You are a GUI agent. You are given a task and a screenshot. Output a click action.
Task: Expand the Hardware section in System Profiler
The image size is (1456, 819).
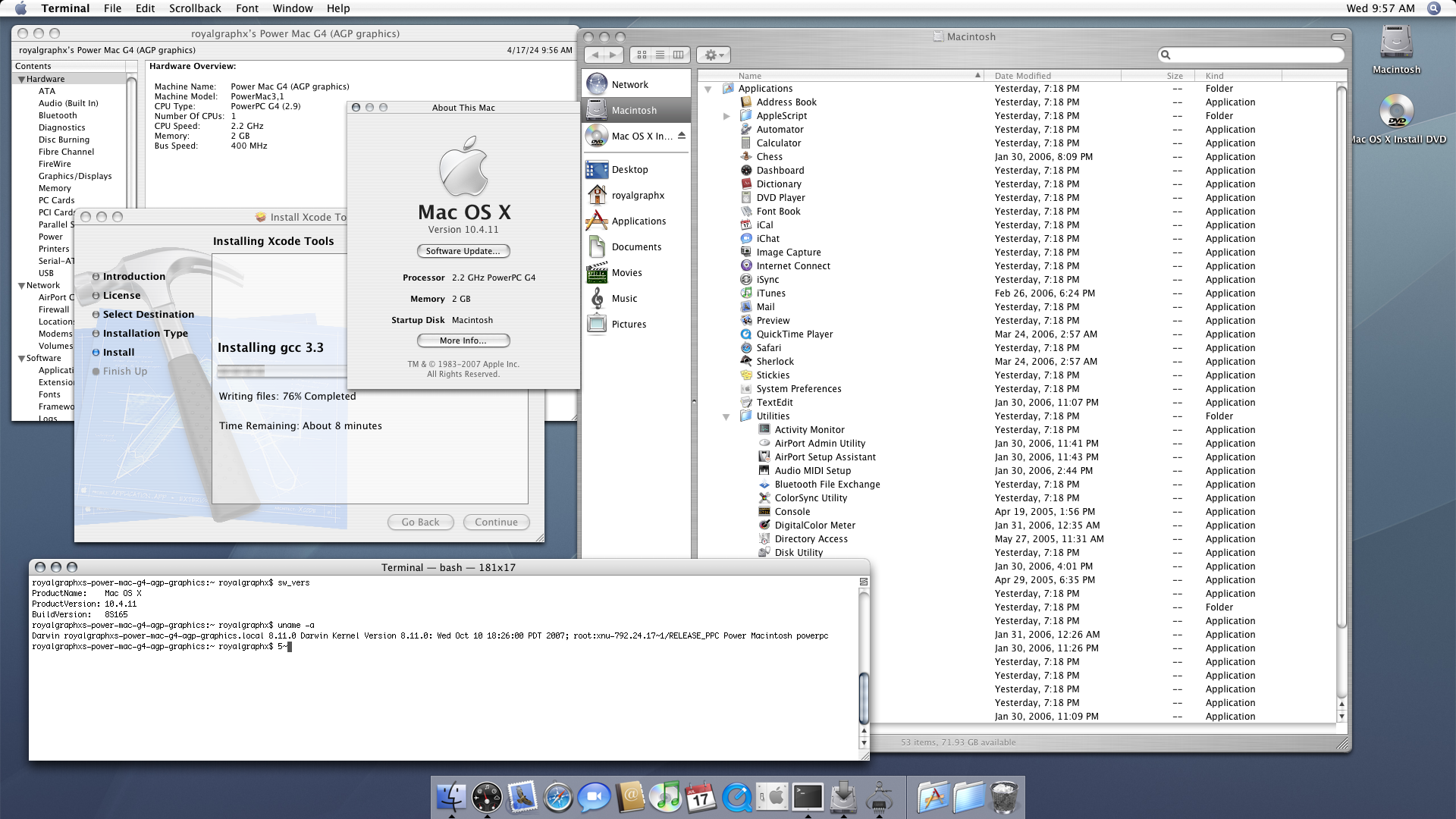(22, 79)
